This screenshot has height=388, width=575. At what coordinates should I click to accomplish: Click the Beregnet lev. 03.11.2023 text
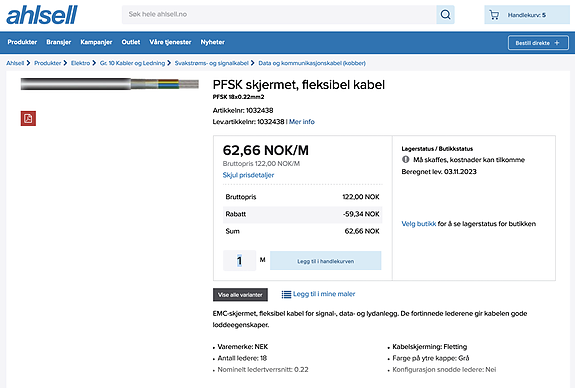(439, 172)
